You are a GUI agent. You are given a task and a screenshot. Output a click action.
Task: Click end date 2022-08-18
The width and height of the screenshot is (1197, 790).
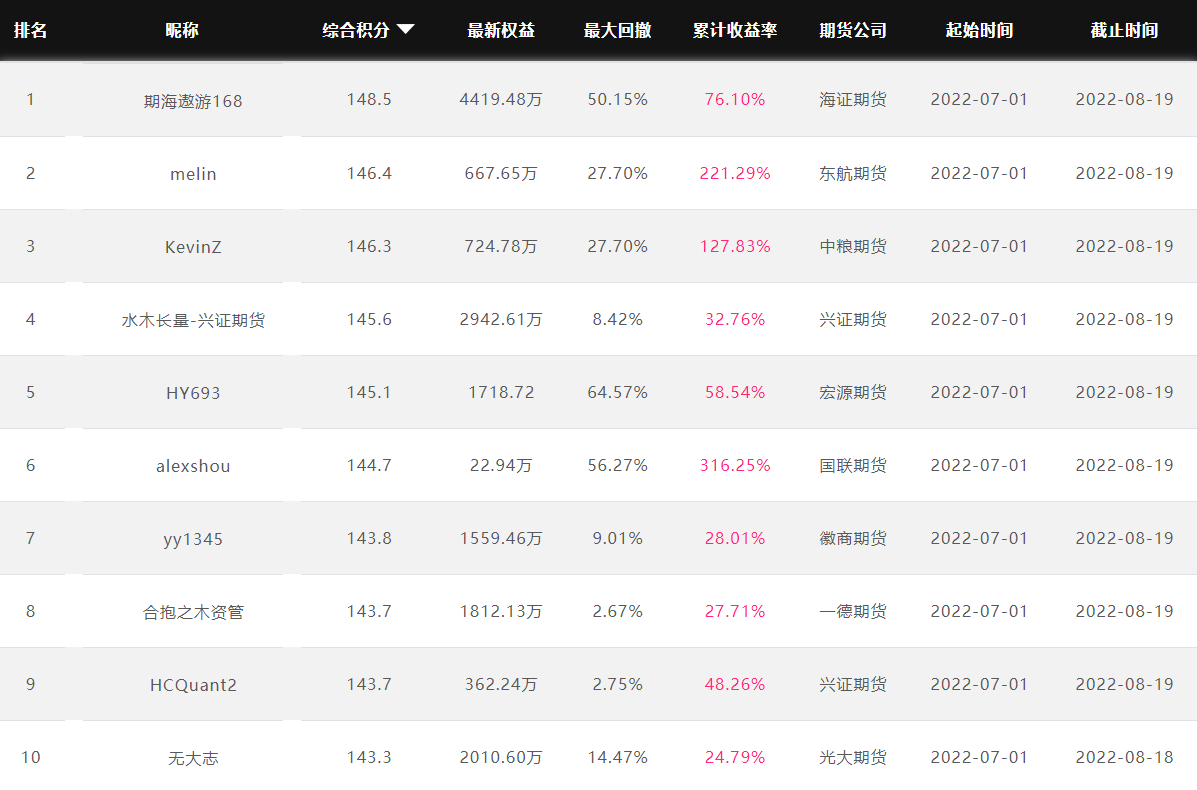(1124, 757)
